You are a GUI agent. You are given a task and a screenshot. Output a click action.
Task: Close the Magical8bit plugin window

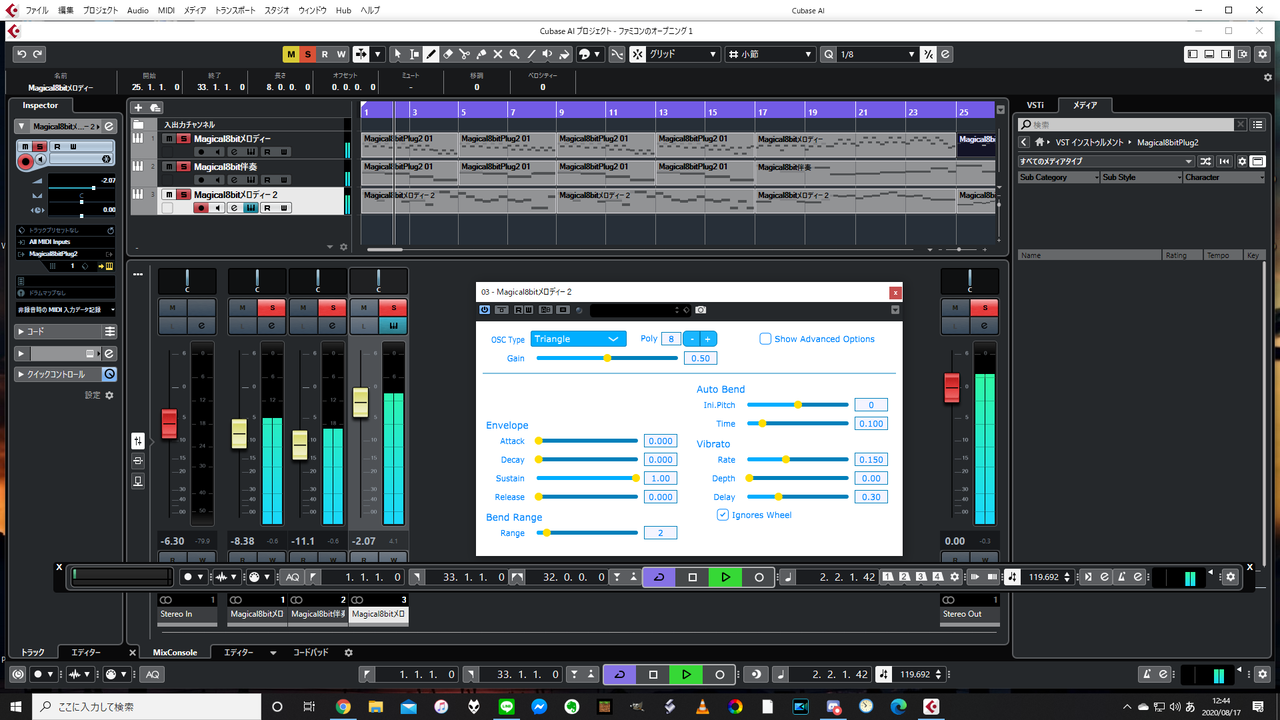pos(895,292)
